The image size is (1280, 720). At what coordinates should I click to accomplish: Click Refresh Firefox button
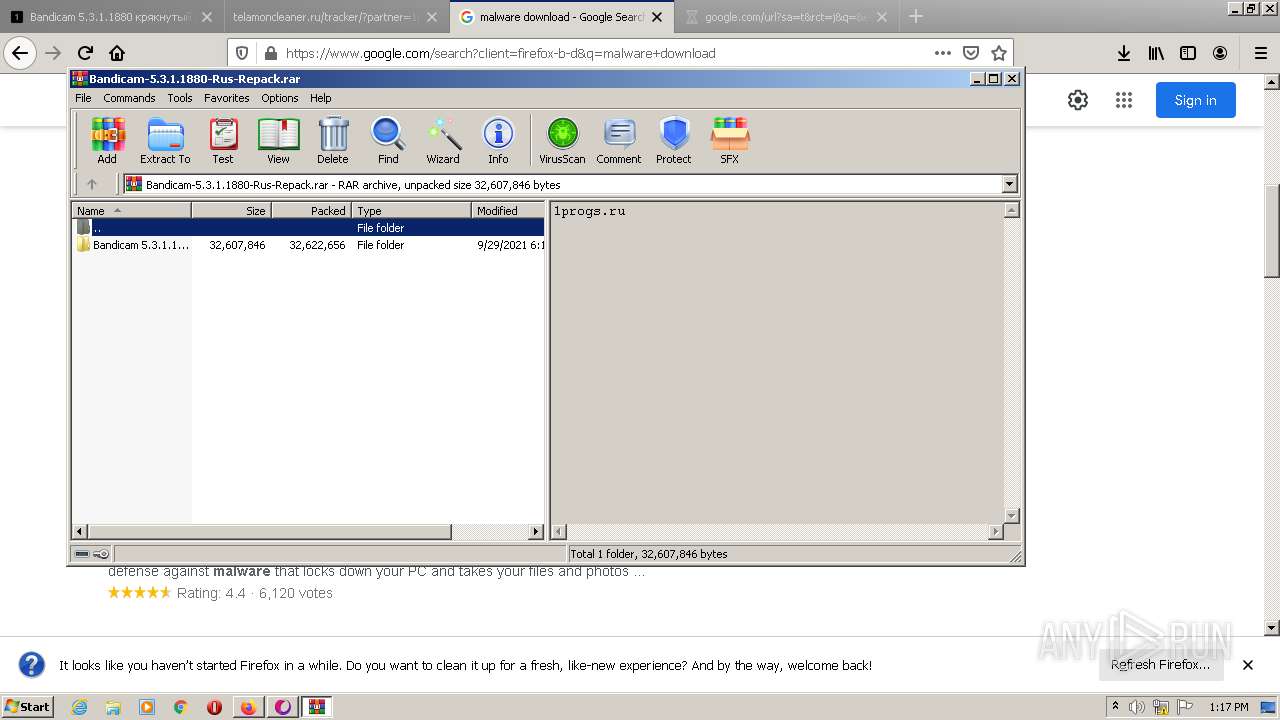[x=1160, y=665]
